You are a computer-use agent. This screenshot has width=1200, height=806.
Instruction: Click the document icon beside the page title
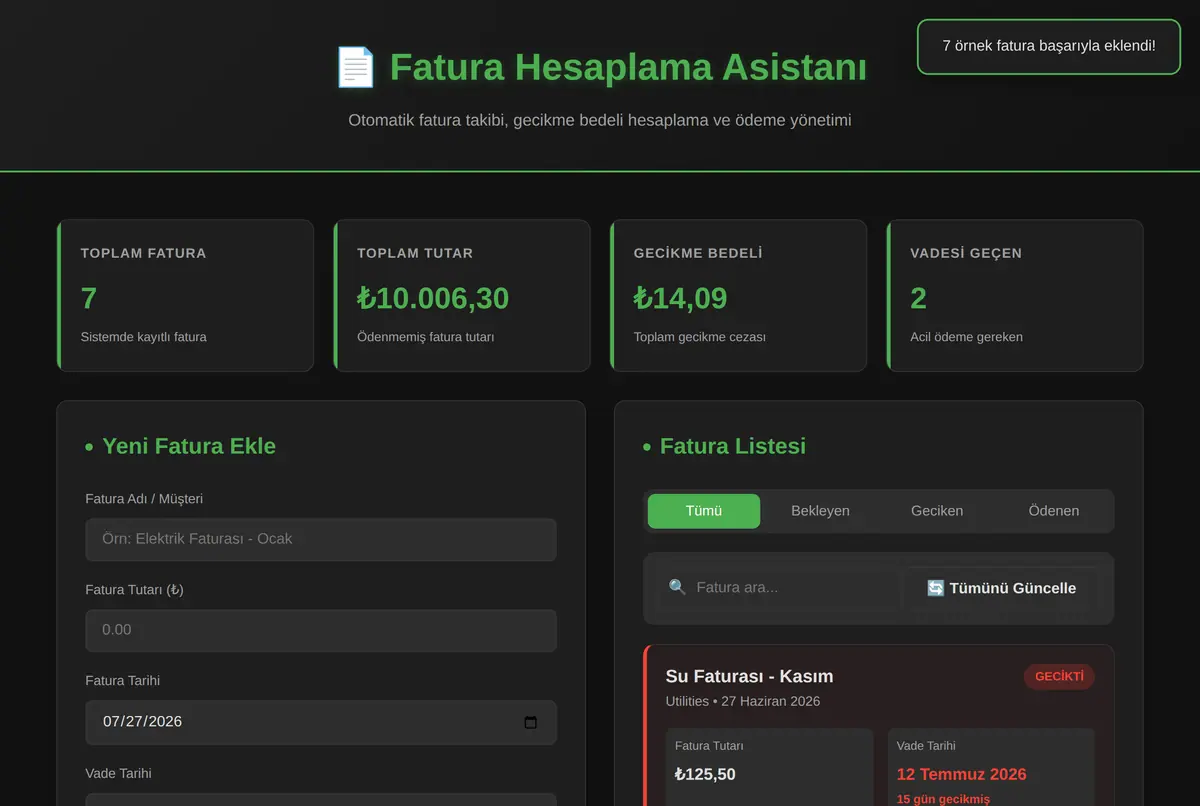pos(355,68)
